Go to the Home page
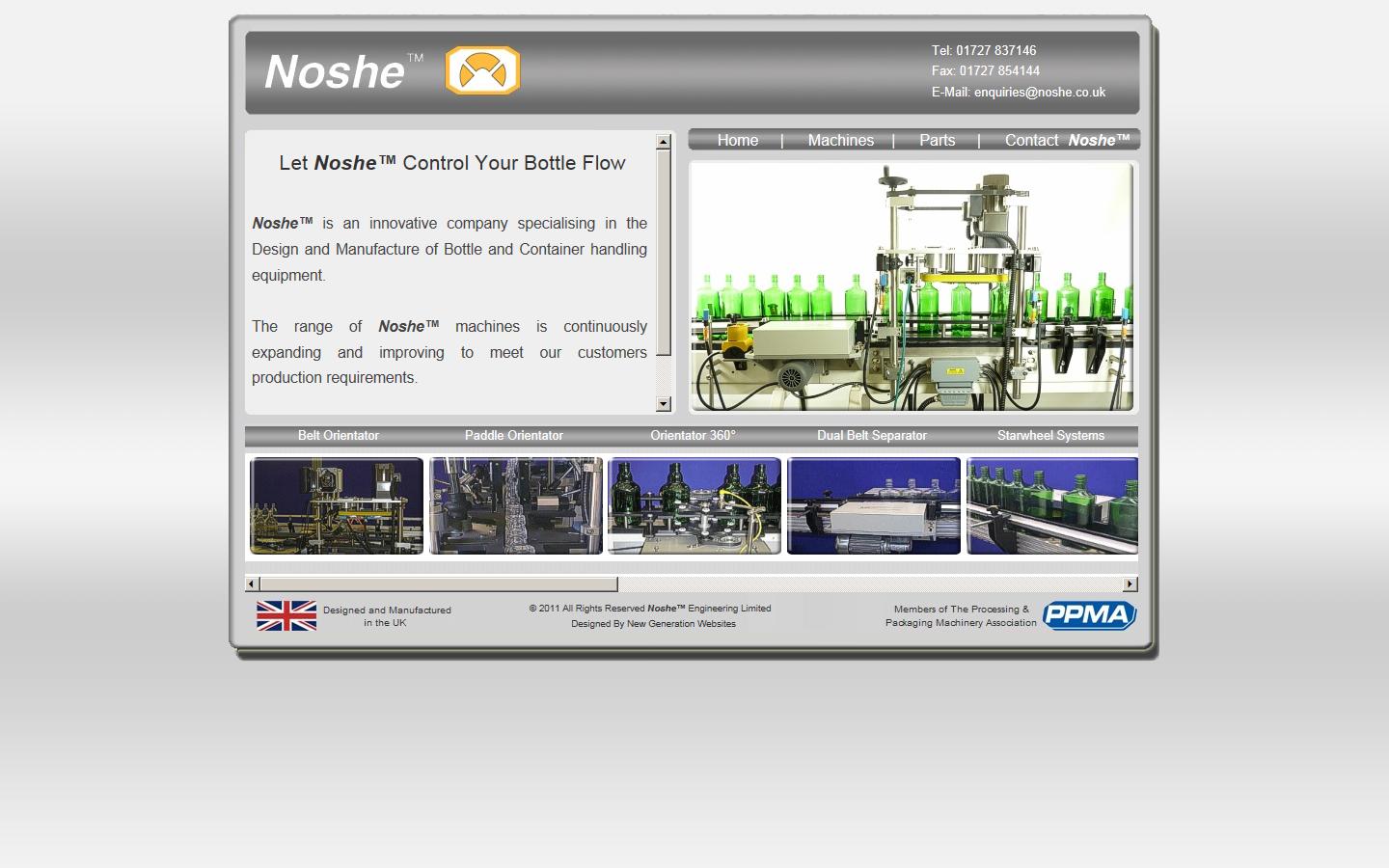 [737, 140]
